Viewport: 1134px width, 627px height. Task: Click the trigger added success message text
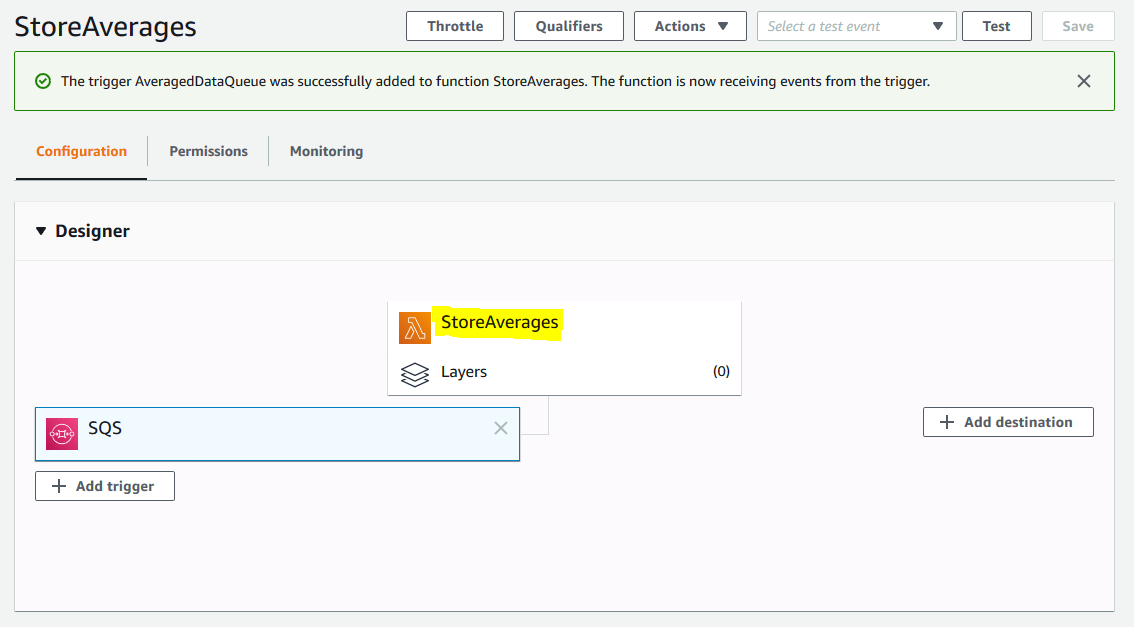click(495, 81)
